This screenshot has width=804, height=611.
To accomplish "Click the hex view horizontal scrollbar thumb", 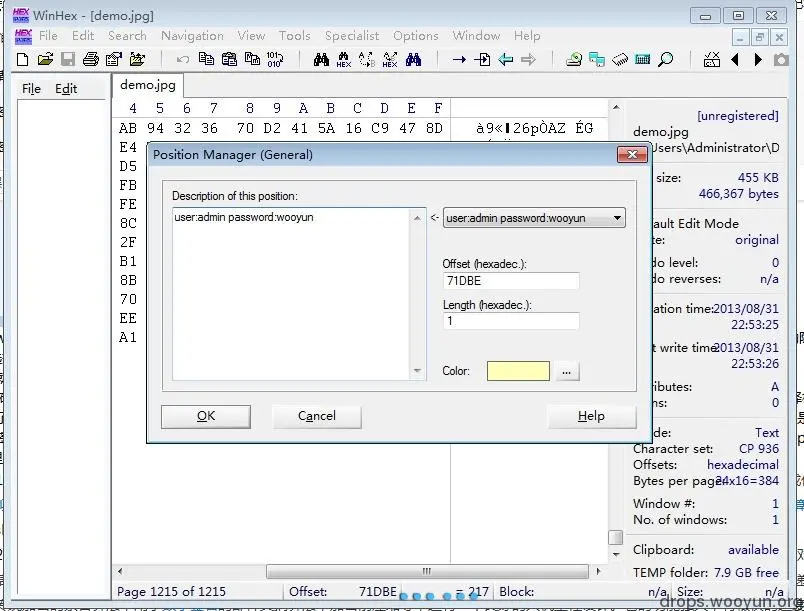I will pos(427,571).
